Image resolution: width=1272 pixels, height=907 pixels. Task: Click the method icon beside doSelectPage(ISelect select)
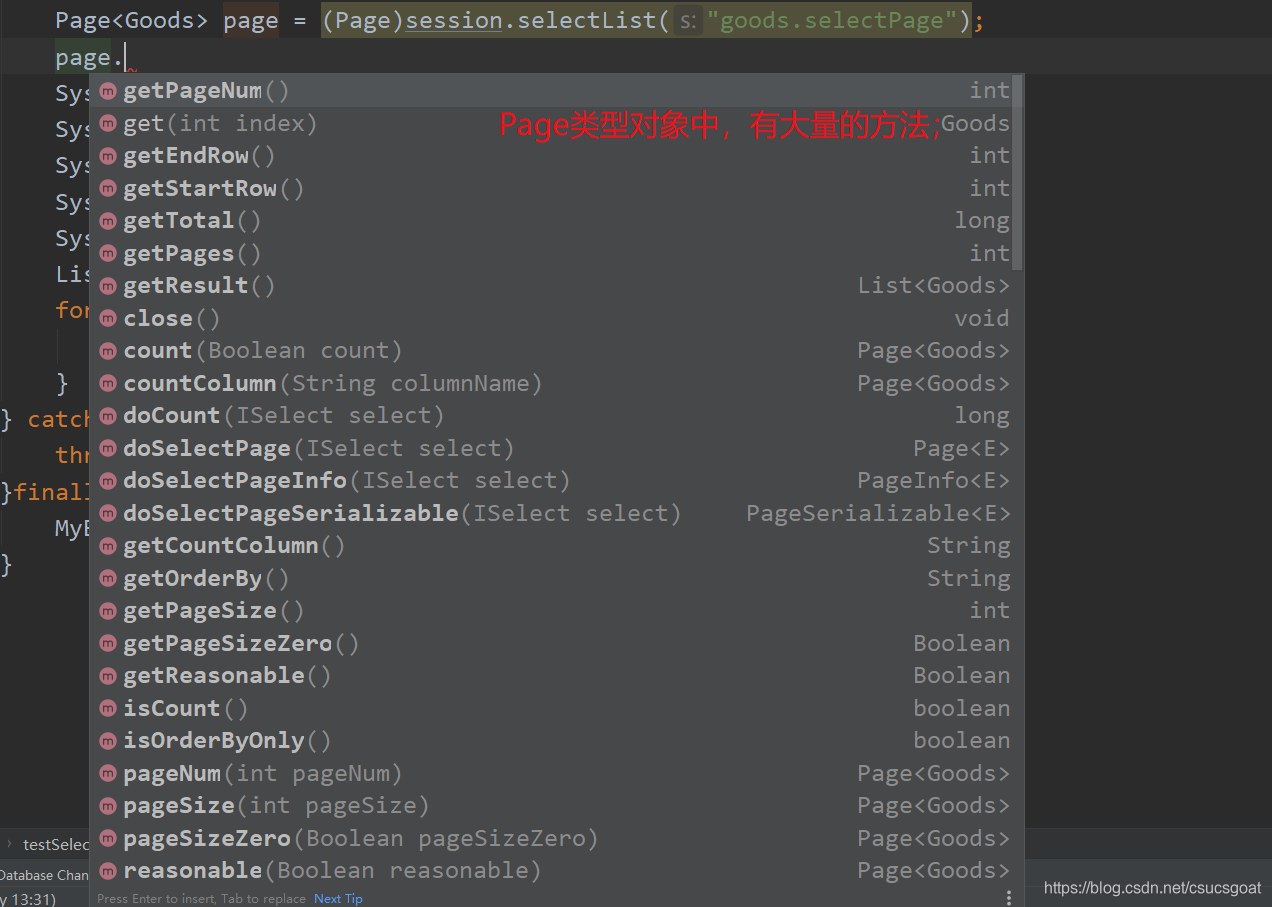pyautogui.click(x=107, y=448)
